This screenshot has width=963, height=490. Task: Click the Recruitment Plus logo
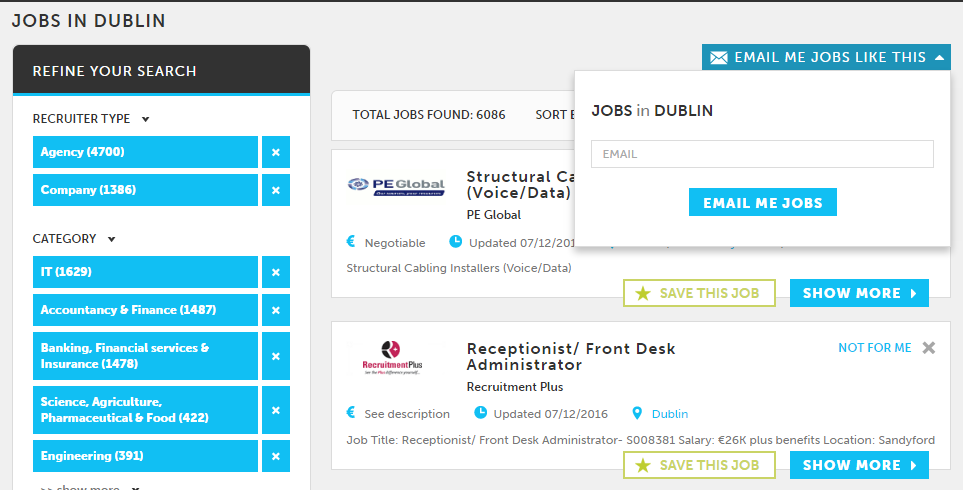coord(392,358)
